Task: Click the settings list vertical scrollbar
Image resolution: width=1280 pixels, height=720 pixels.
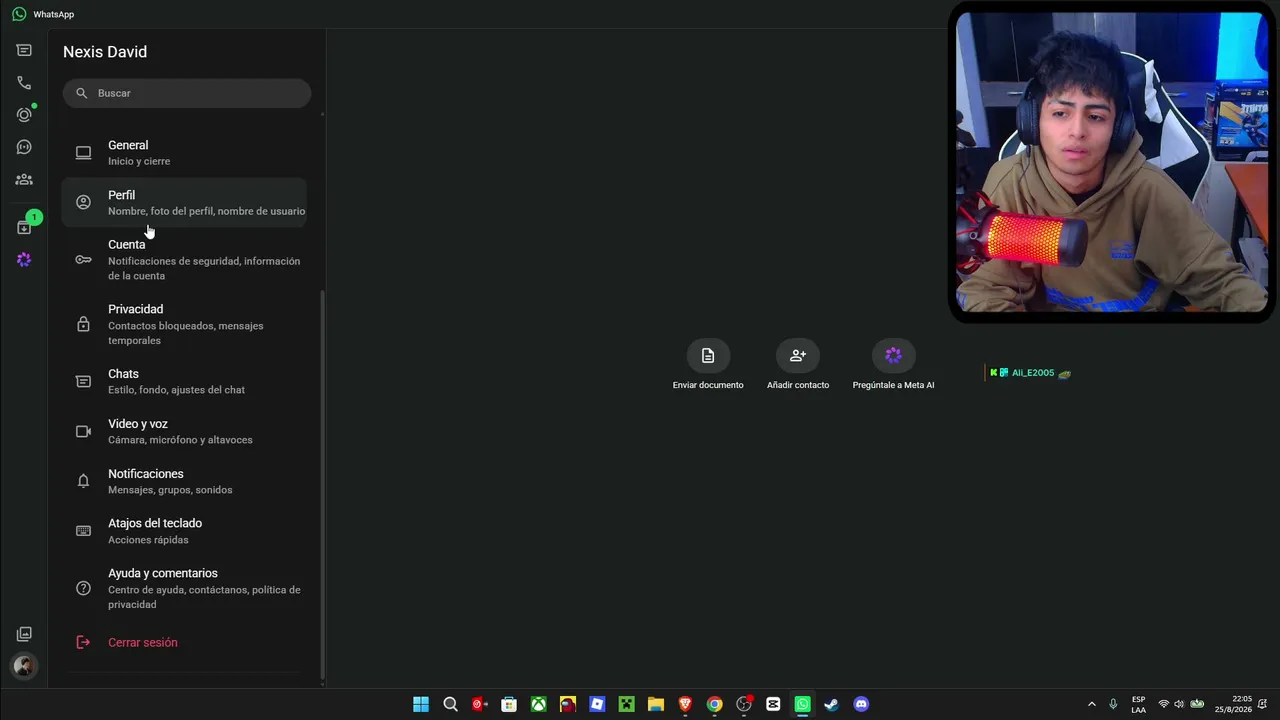Action: point(322,484)
